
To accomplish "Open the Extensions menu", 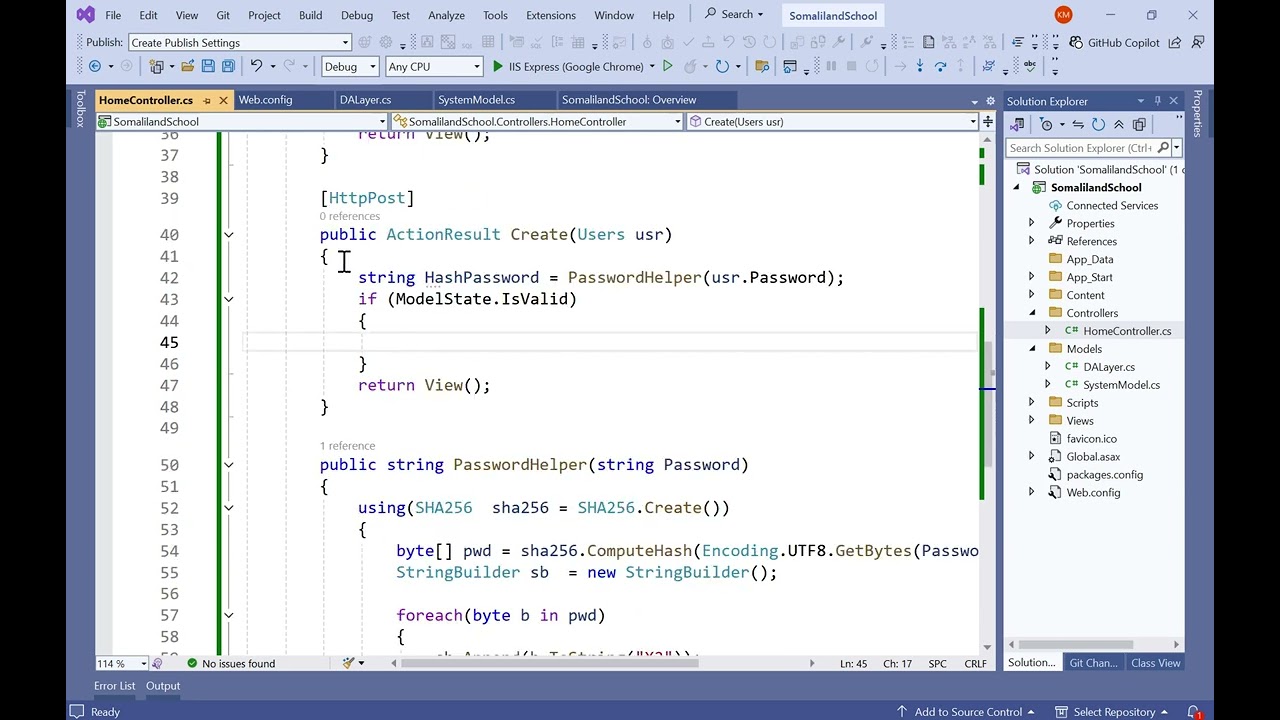I will point(550,15).
